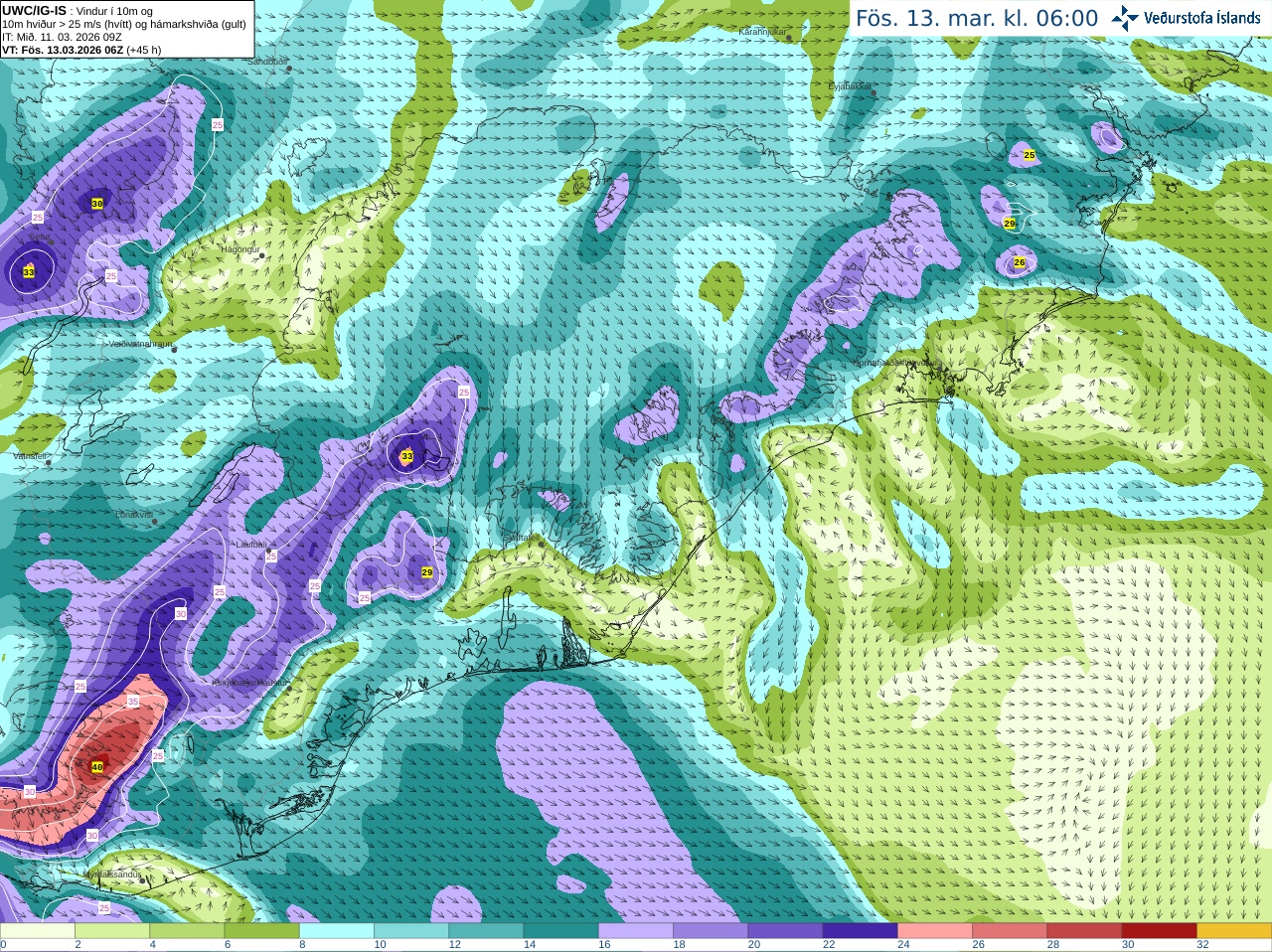The height and width of the screenshot is (952, 1272).
Task: Click the yellow 25 gust marker in the east
Action: click(x=1030, y=155)
